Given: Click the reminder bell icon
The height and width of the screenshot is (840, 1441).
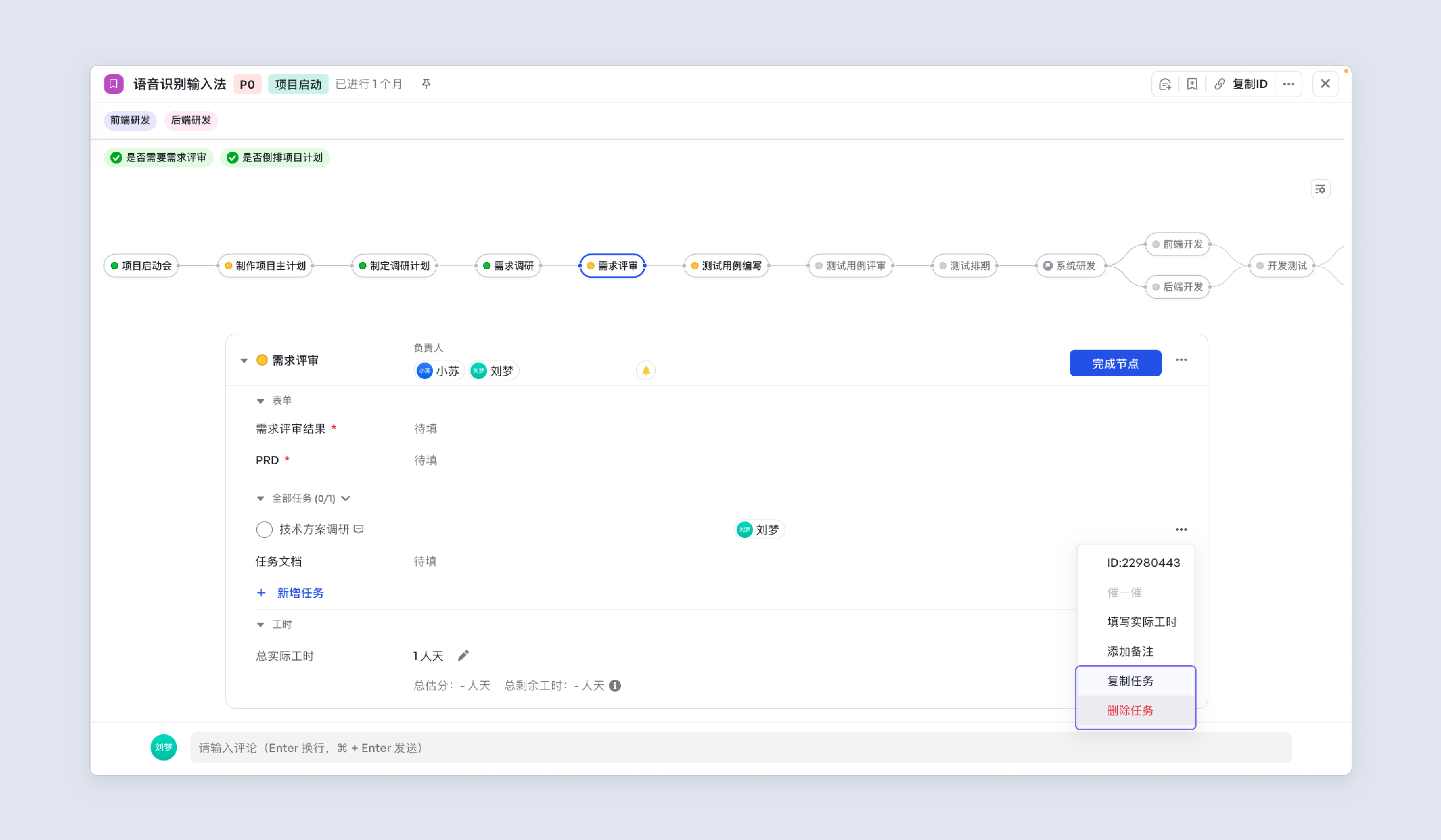Looking at the screenshot, I should (x=646, y=371).
